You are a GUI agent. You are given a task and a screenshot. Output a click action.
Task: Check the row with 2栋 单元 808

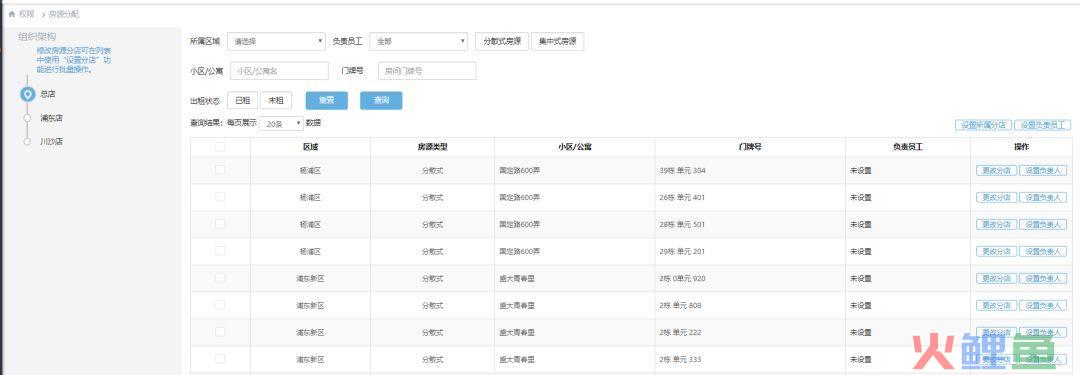[x=220, y=305]
